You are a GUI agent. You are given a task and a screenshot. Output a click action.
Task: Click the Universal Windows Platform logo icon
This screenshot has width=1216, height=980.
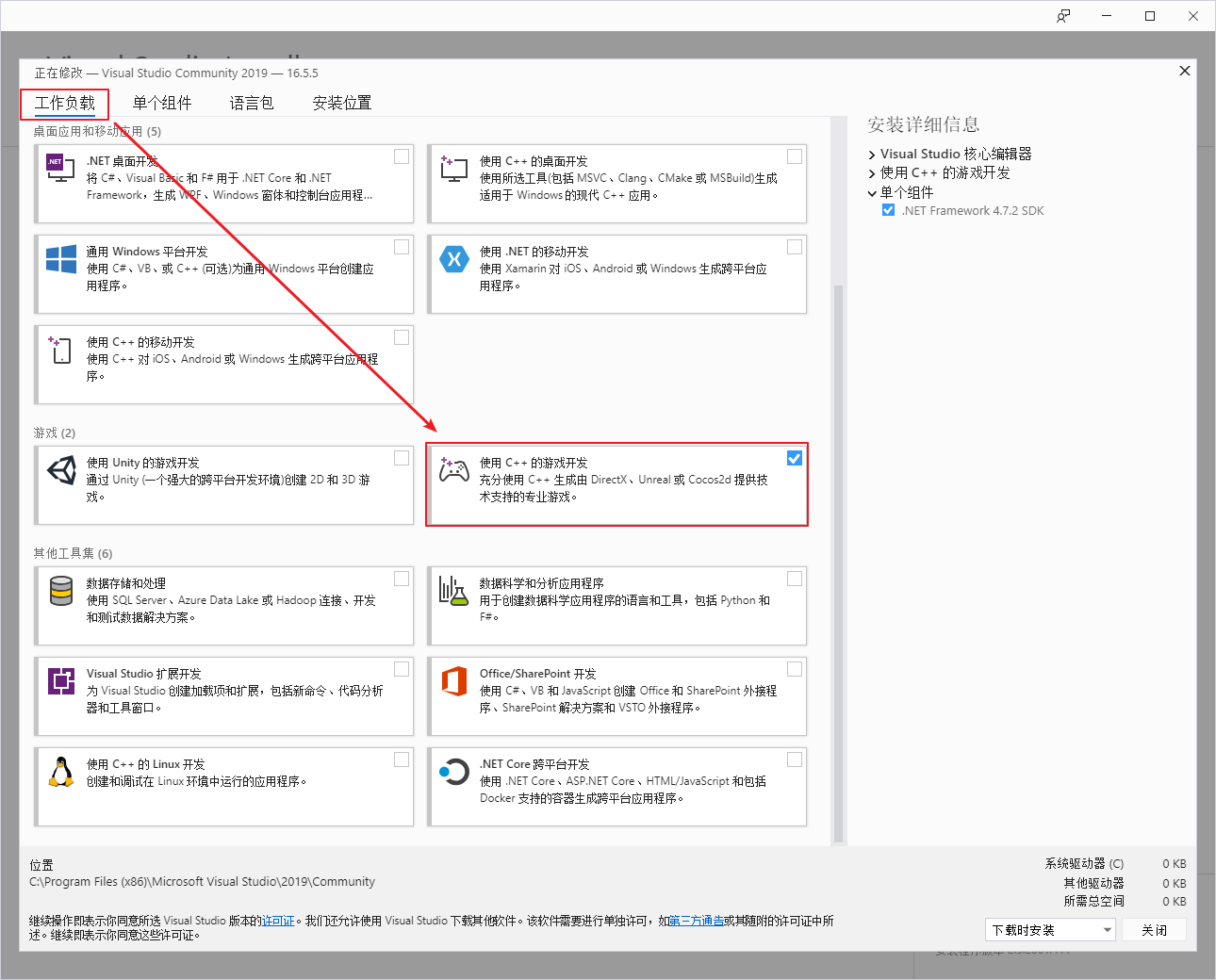(61, 258)
